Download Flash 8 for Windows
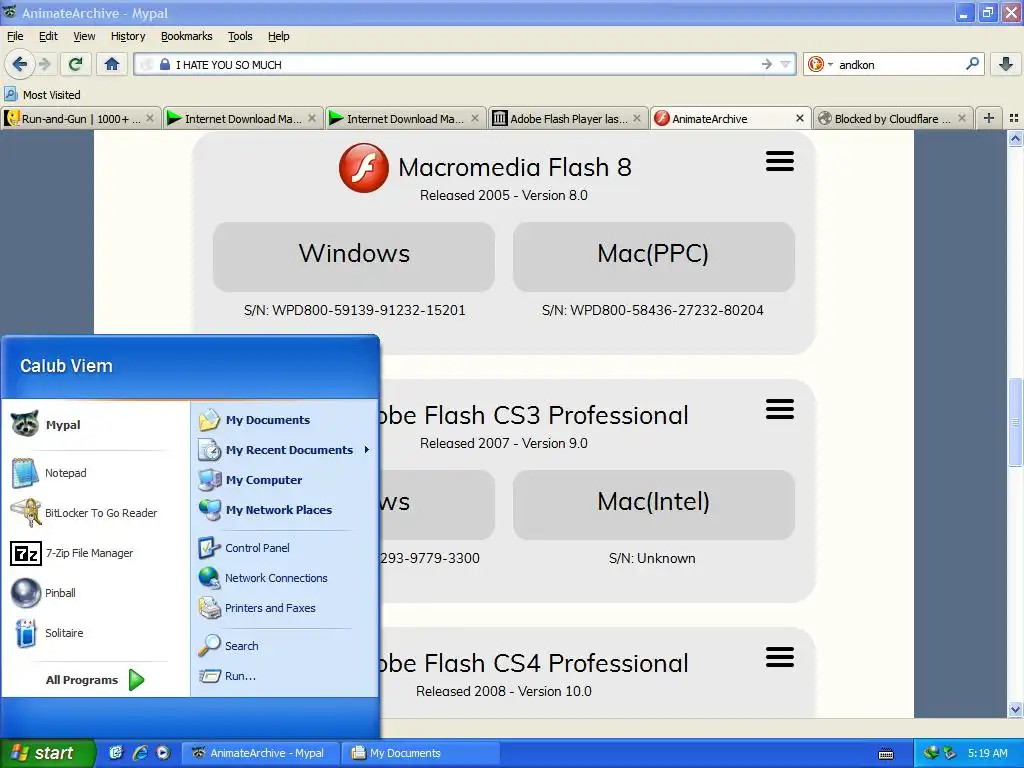The width and height of the screenshot is (1024, 768). (354, 256)
